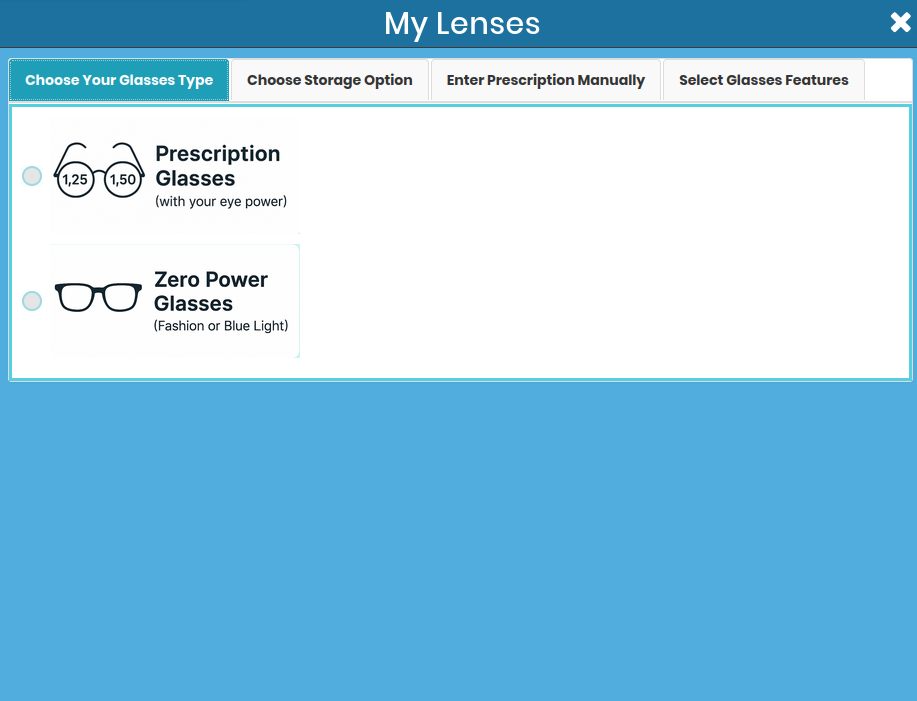Click the round prescription glasses icon

click(x=99, y=172)
